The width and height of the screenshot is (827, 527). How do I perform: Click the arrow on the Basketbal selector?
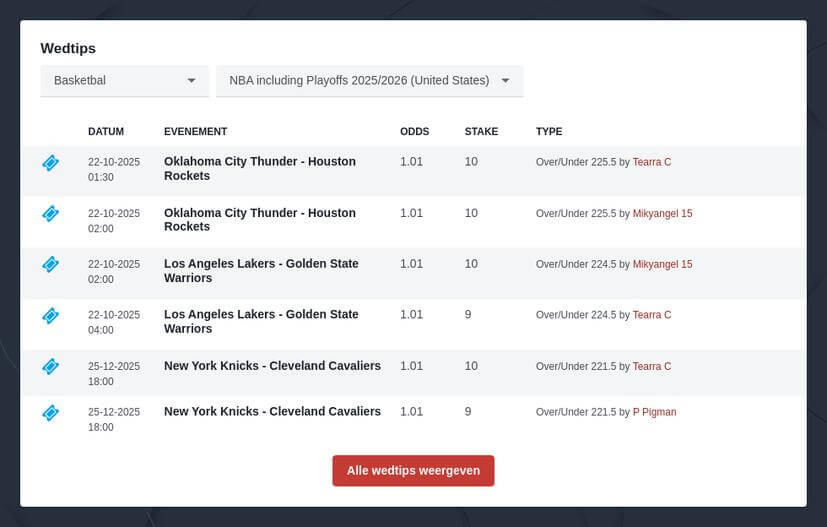point(191,81)
